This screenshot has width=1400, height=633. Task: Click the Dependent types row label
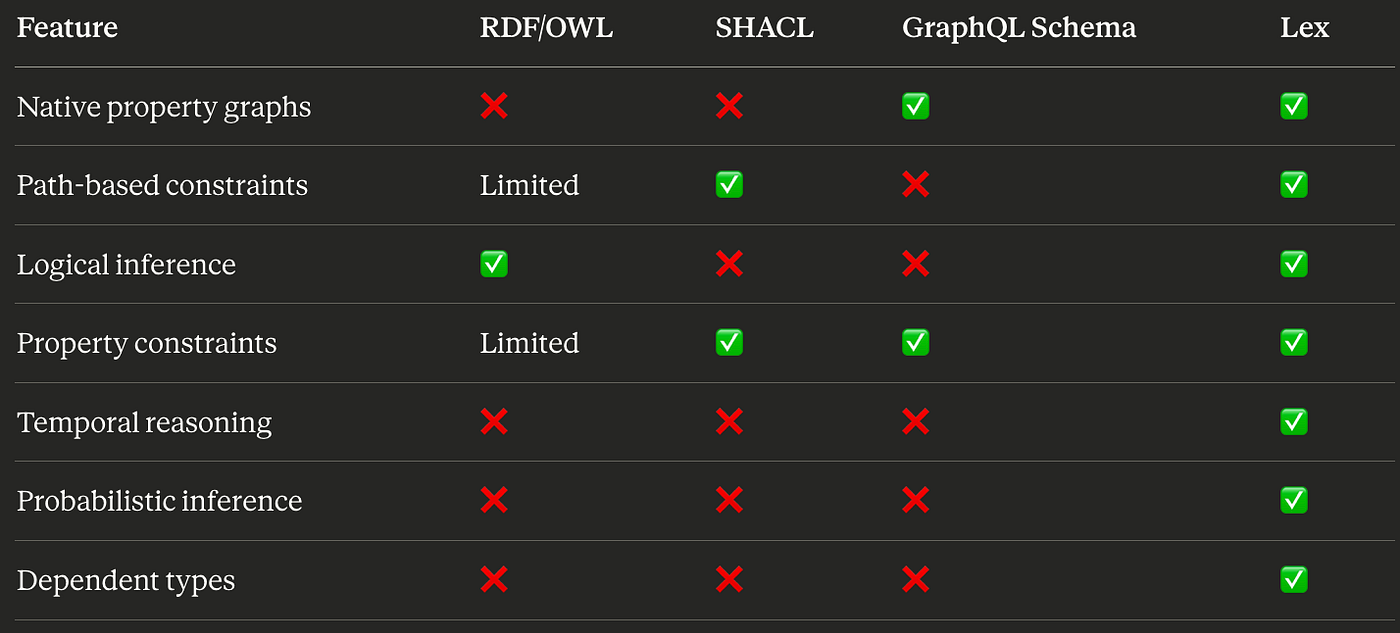(x=126, y=580)
